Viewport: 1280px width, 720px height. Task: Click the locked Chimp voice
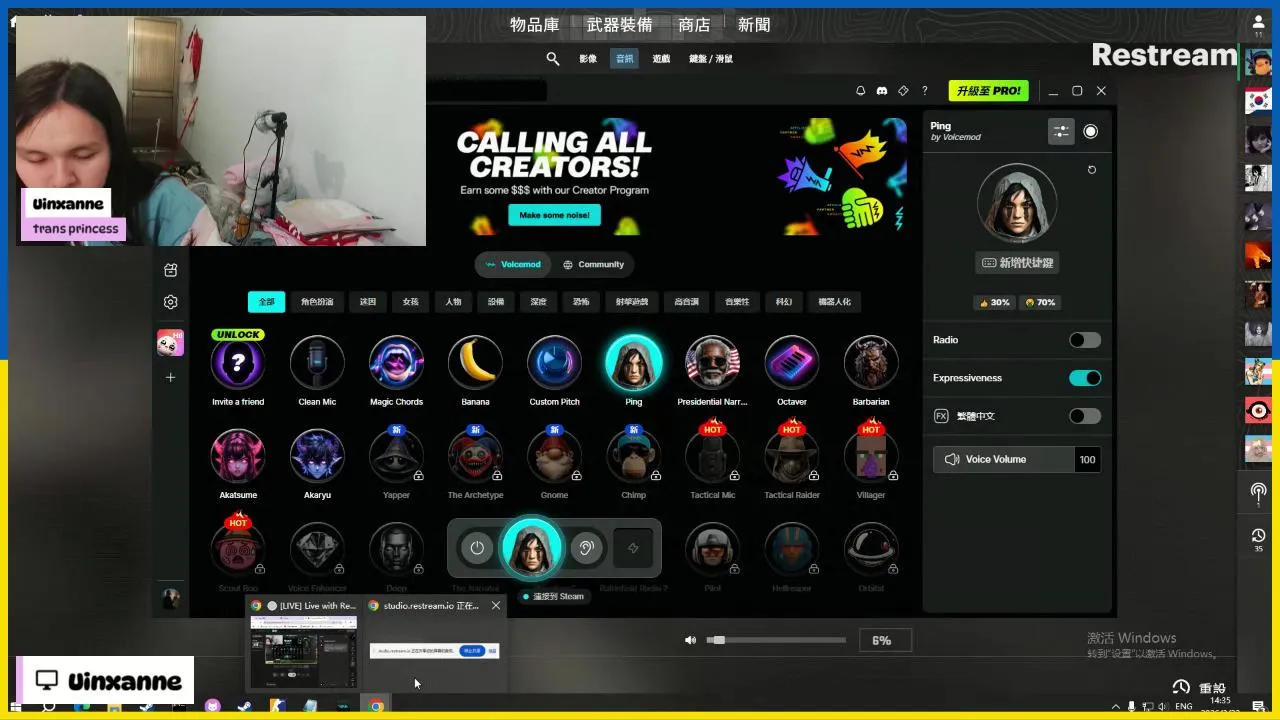pyautogui.click(x=633, y=456)
